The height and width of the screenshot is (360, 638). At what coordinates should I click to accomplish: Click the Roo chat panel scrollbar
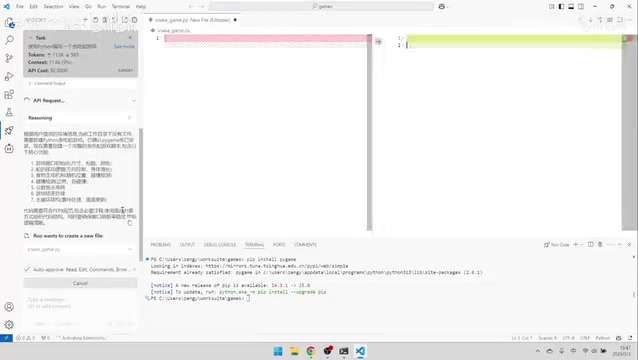click(141, 183)
